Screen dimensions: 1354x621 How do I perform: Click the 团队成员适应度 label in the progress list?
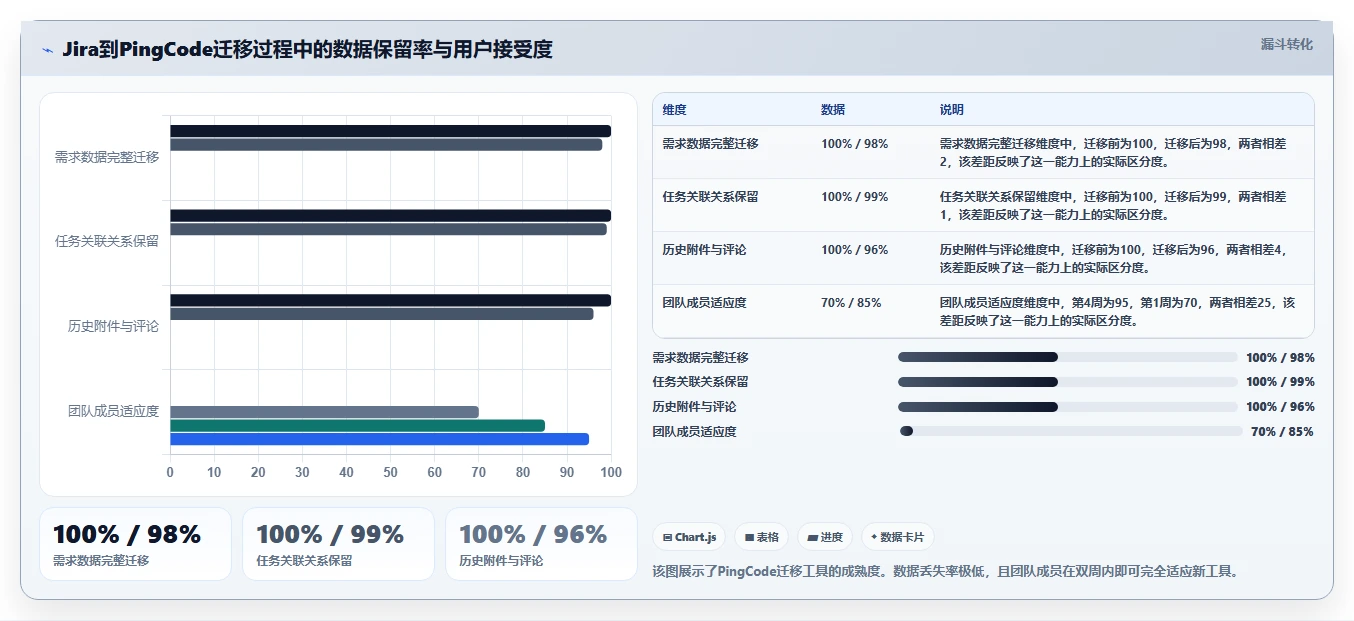(x=694, y=432)
